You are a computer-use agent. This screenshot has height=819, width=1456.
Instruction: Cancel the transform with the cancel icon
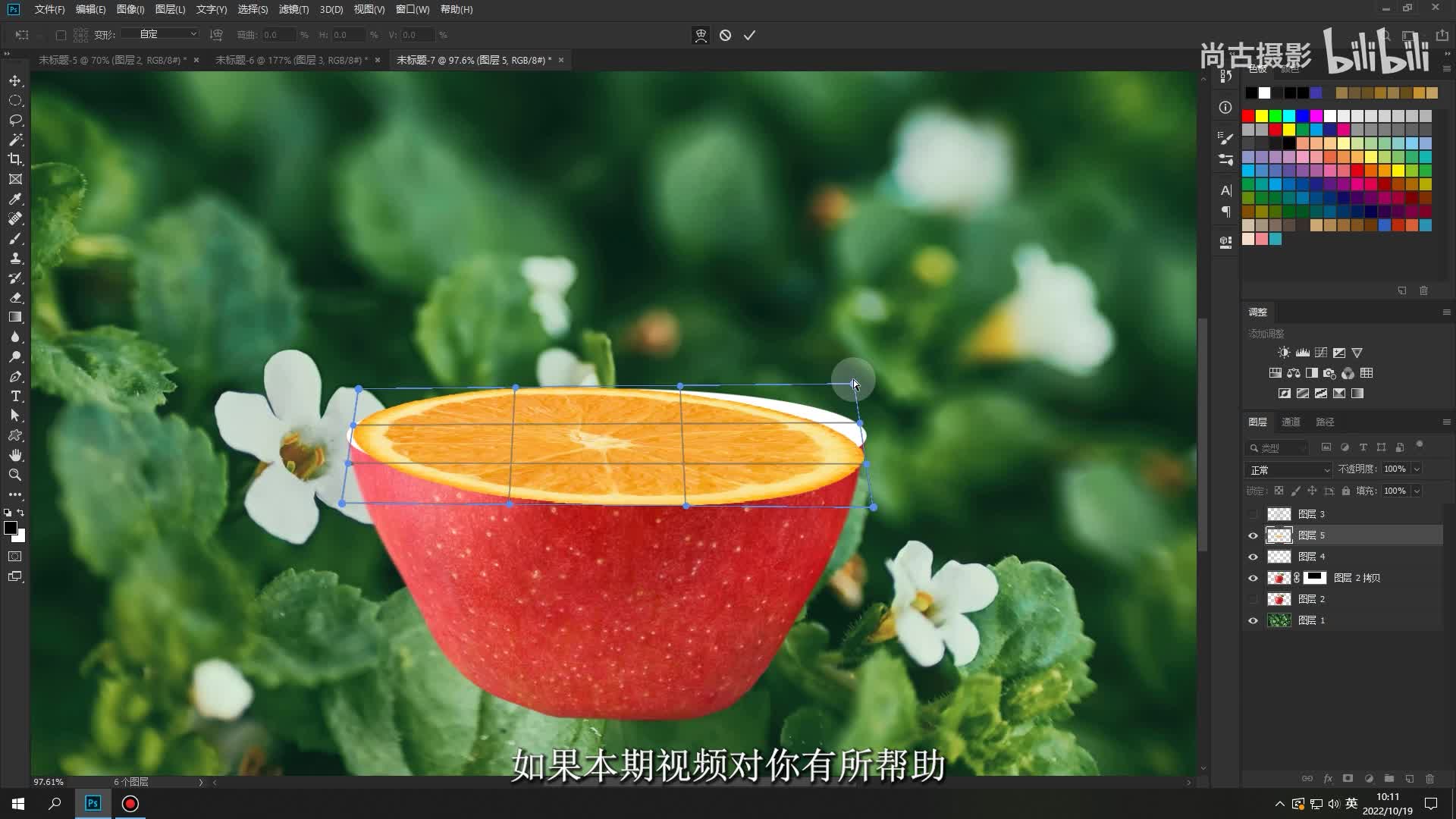(x=725, y=36)
